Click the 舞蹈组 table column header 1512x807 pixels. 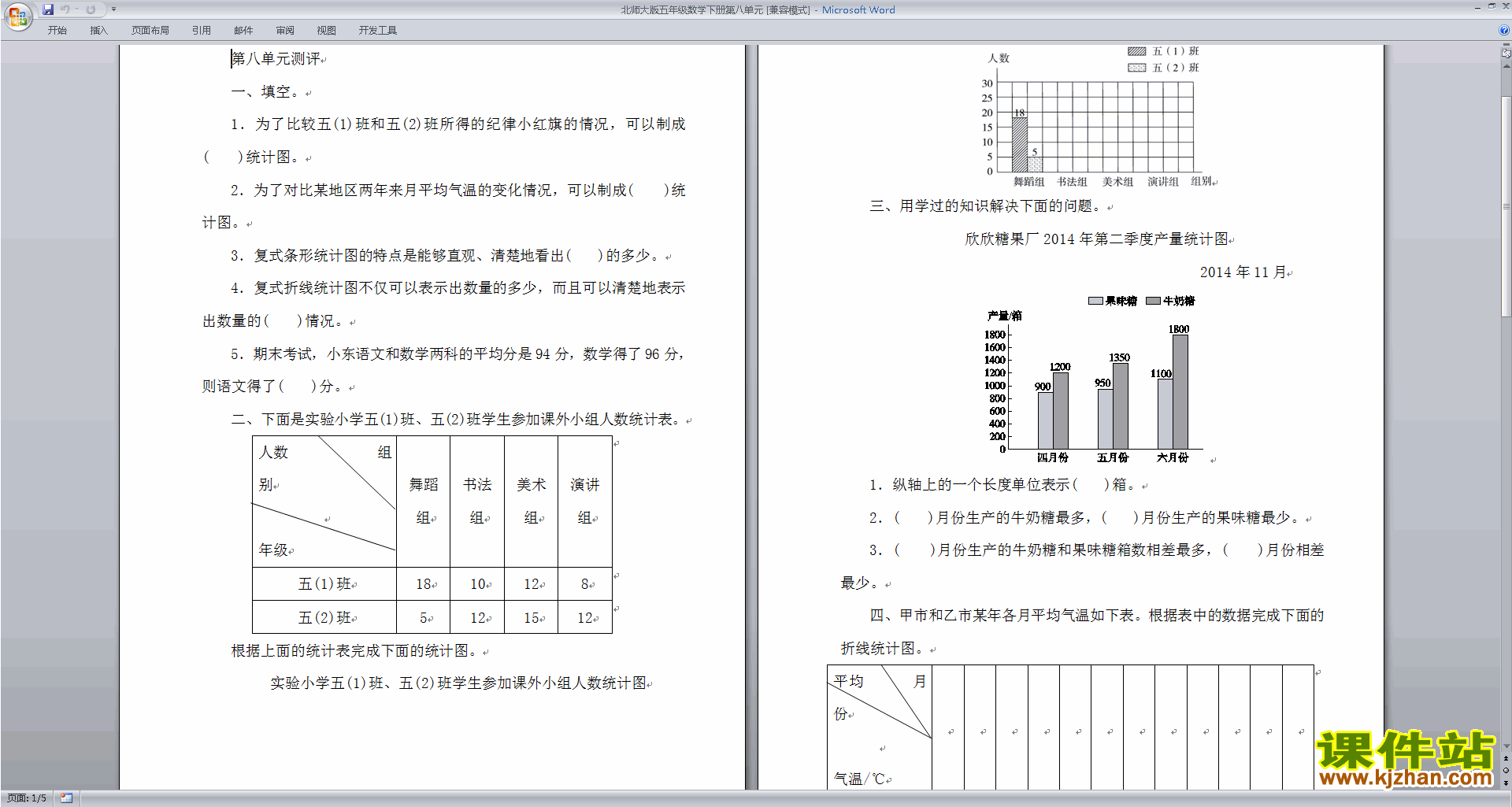point(424,502)
